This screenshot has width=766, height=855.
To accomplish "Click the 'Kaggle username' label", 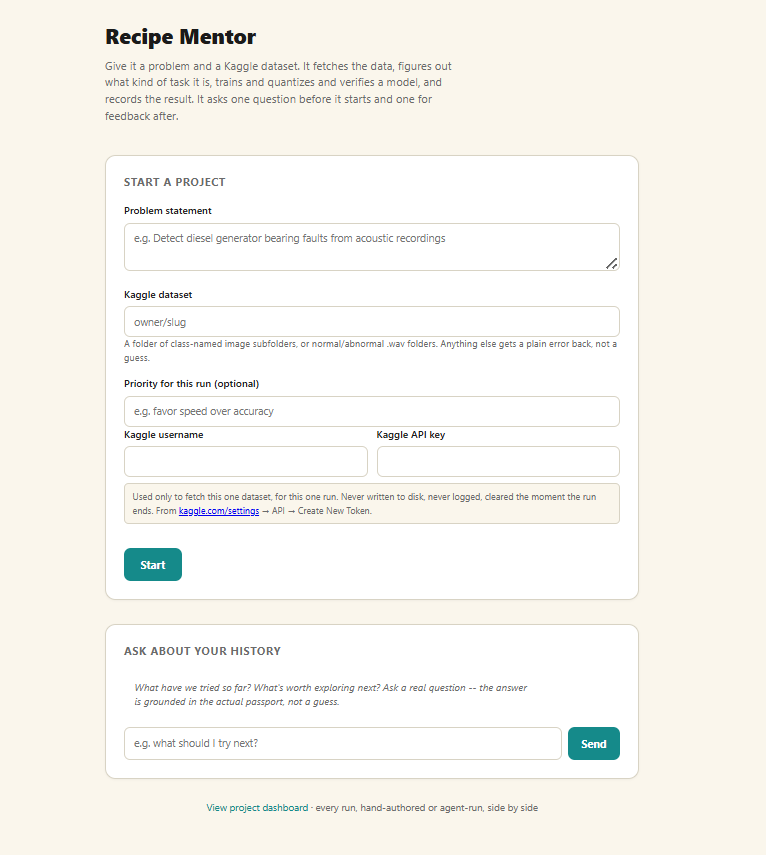I will pyautogui.click(x=164, y=435).
